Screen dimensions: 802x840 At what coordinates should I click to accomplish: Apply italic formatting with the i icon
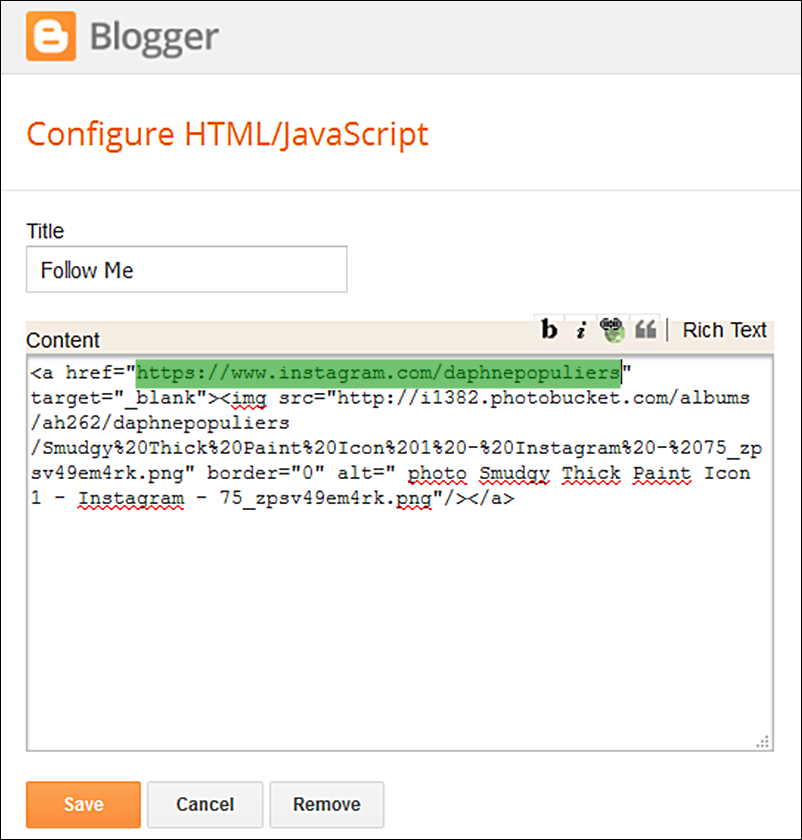[581, 329]
